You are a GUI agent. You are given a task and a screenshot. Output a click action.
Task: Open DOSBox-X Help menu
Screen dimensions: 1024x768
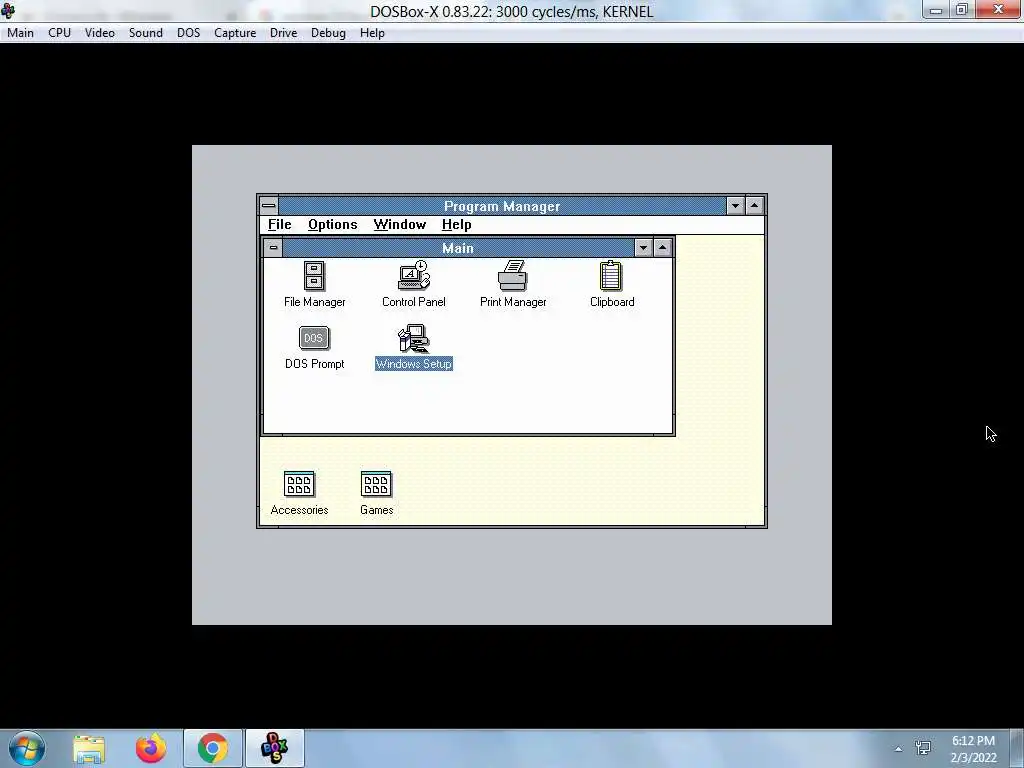click(372, 33)
